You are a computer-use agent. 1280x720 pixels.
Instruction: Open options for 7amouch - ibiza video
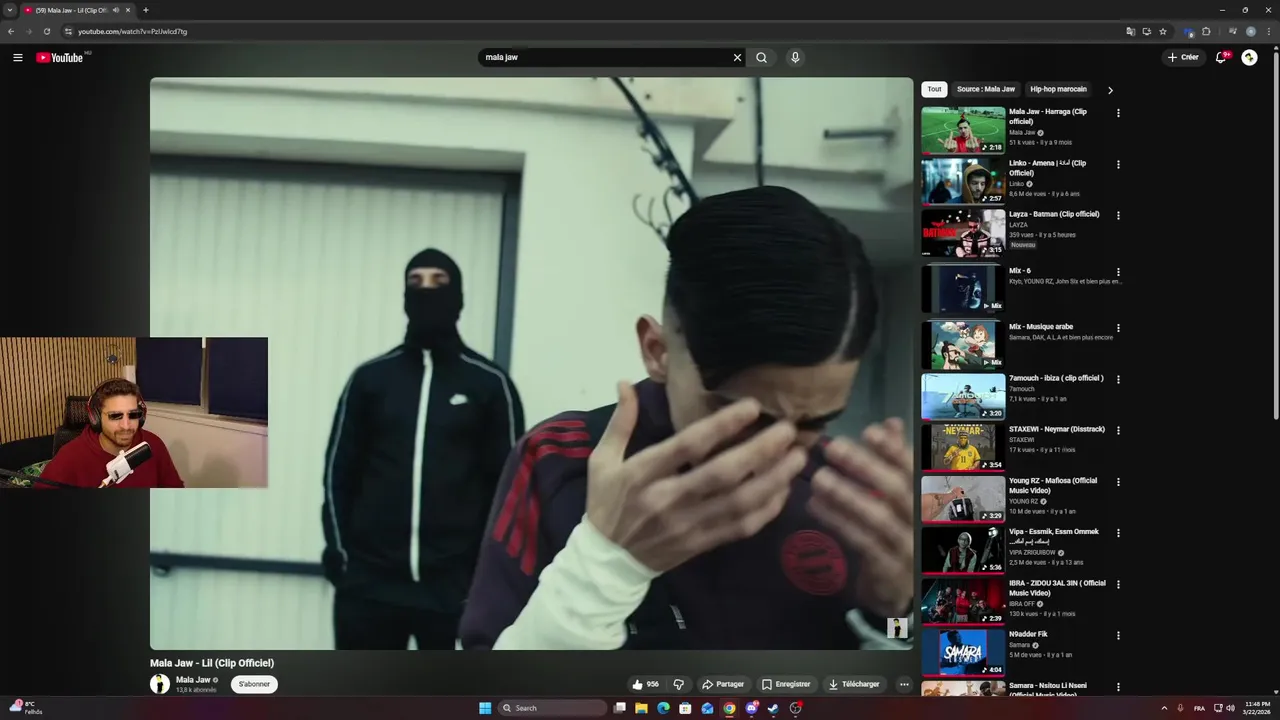[x=1118, y=379]
